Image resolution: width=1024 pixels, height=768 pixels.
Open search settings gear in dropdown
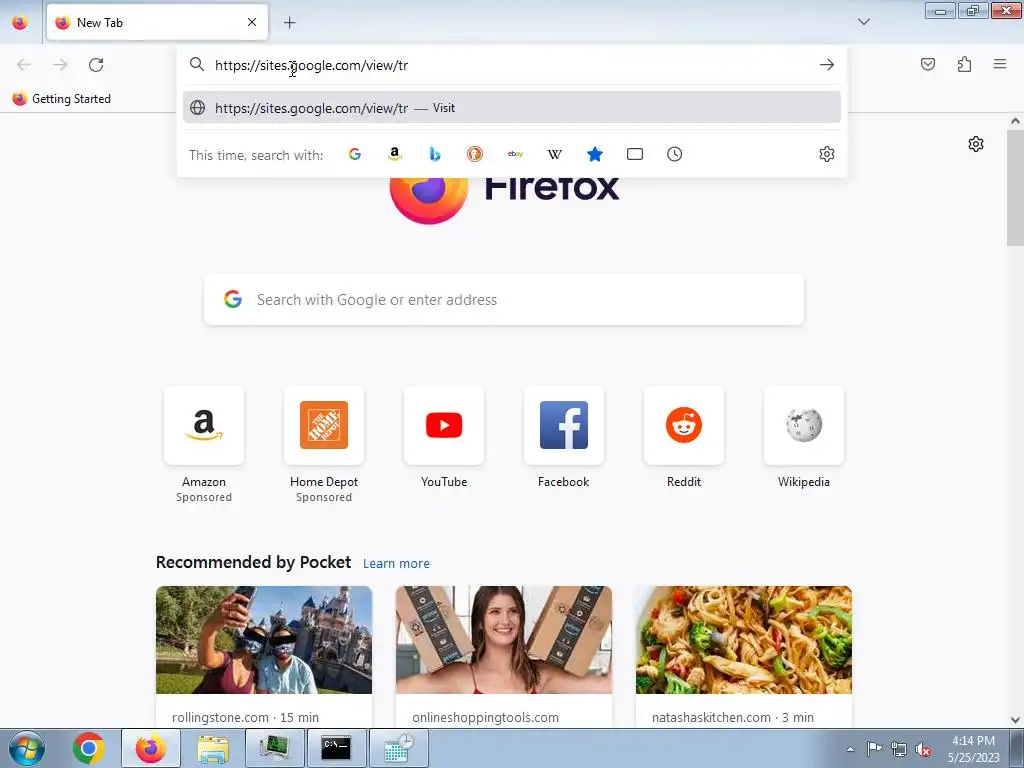827,154
